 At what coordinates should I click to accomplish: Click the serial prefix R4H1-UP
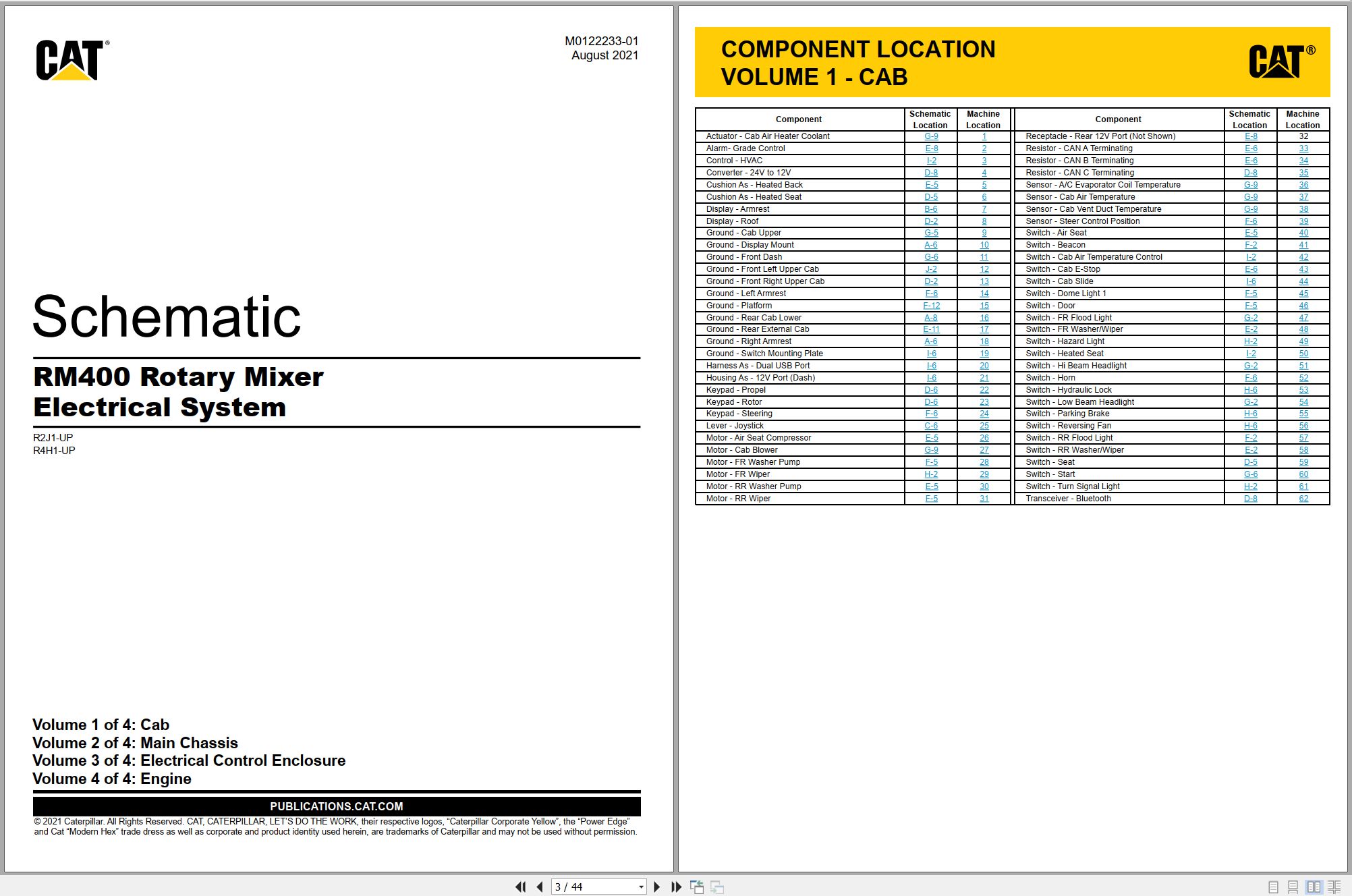(x=54, y=450)
